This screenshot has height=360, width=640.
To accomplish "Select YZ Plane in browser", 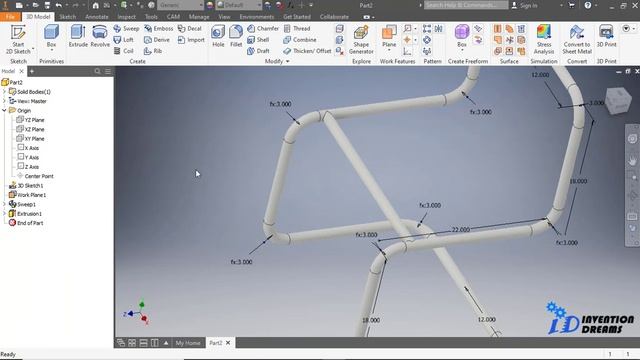I will 30,120.
